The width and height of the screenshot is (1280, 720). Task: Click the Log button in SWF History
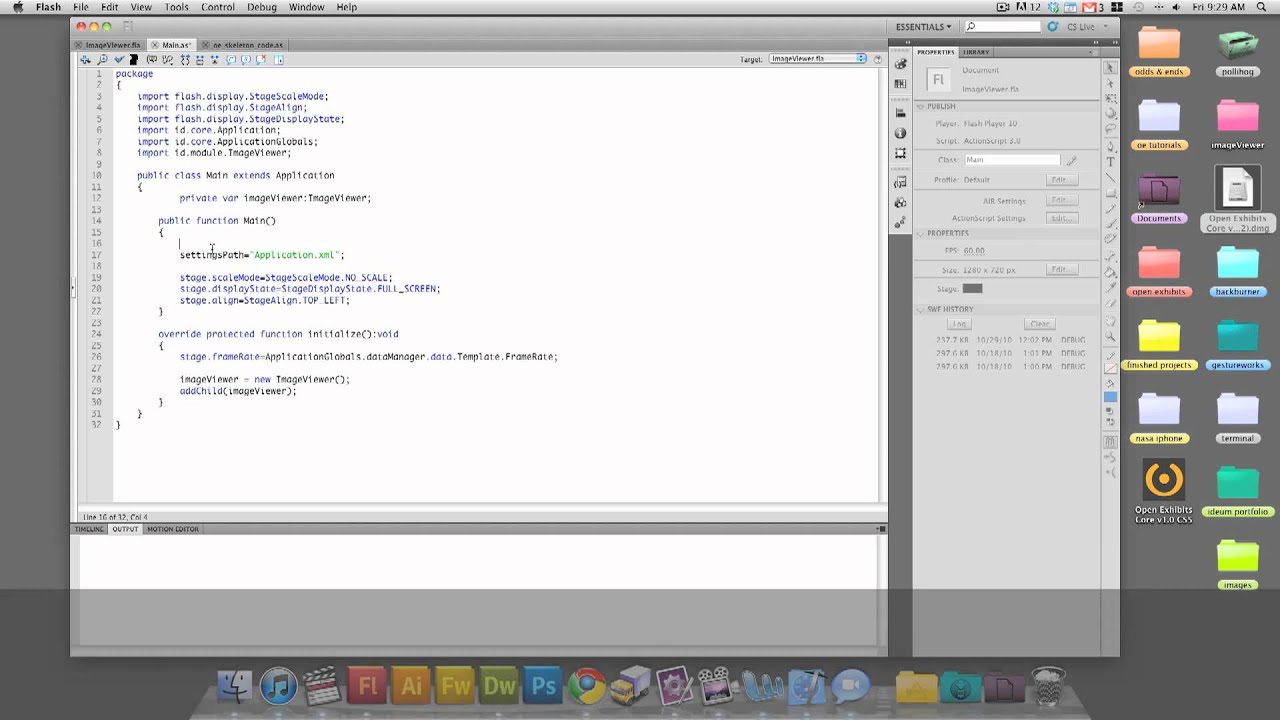[x=959, y=324]
